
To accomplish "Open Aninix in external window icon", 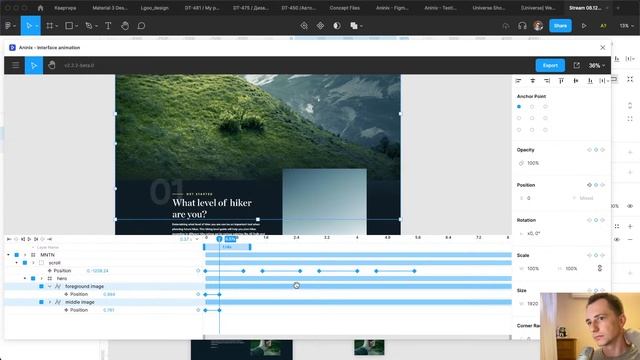I will click(x=576, y=65).
